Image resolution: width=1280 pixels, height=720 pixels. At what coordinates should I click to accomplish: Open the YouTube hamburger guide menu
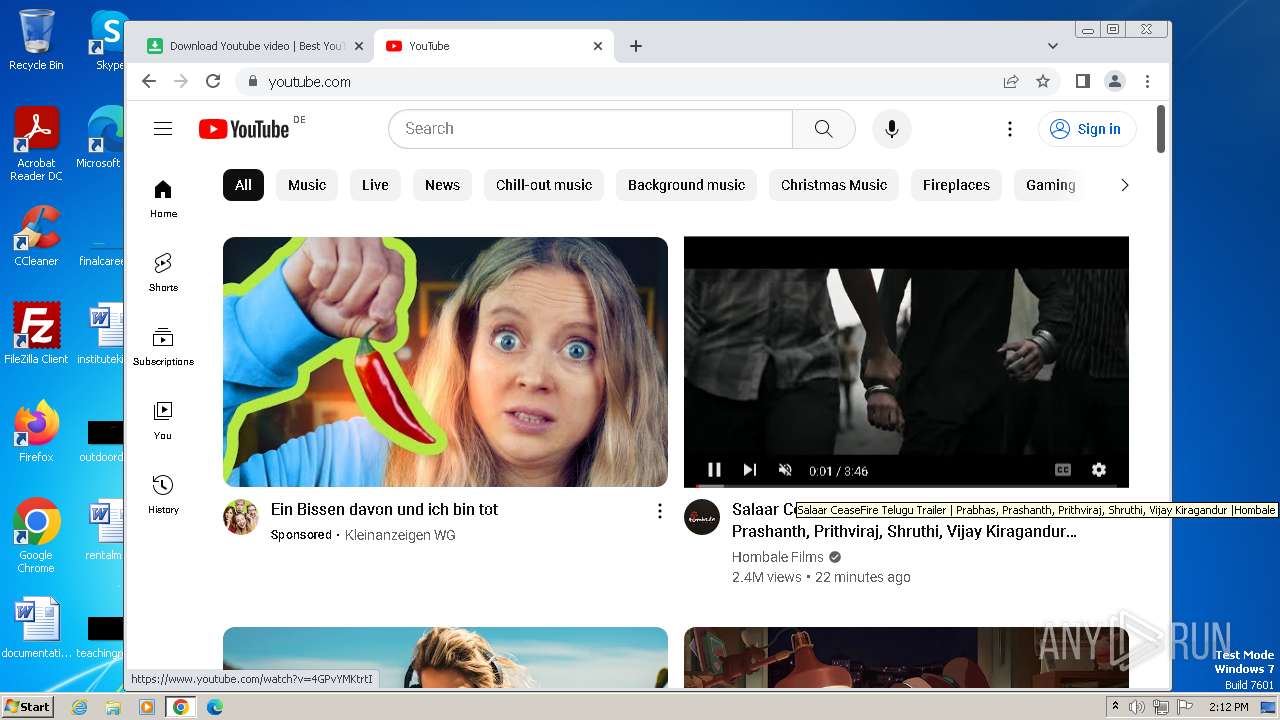point(163,128)
